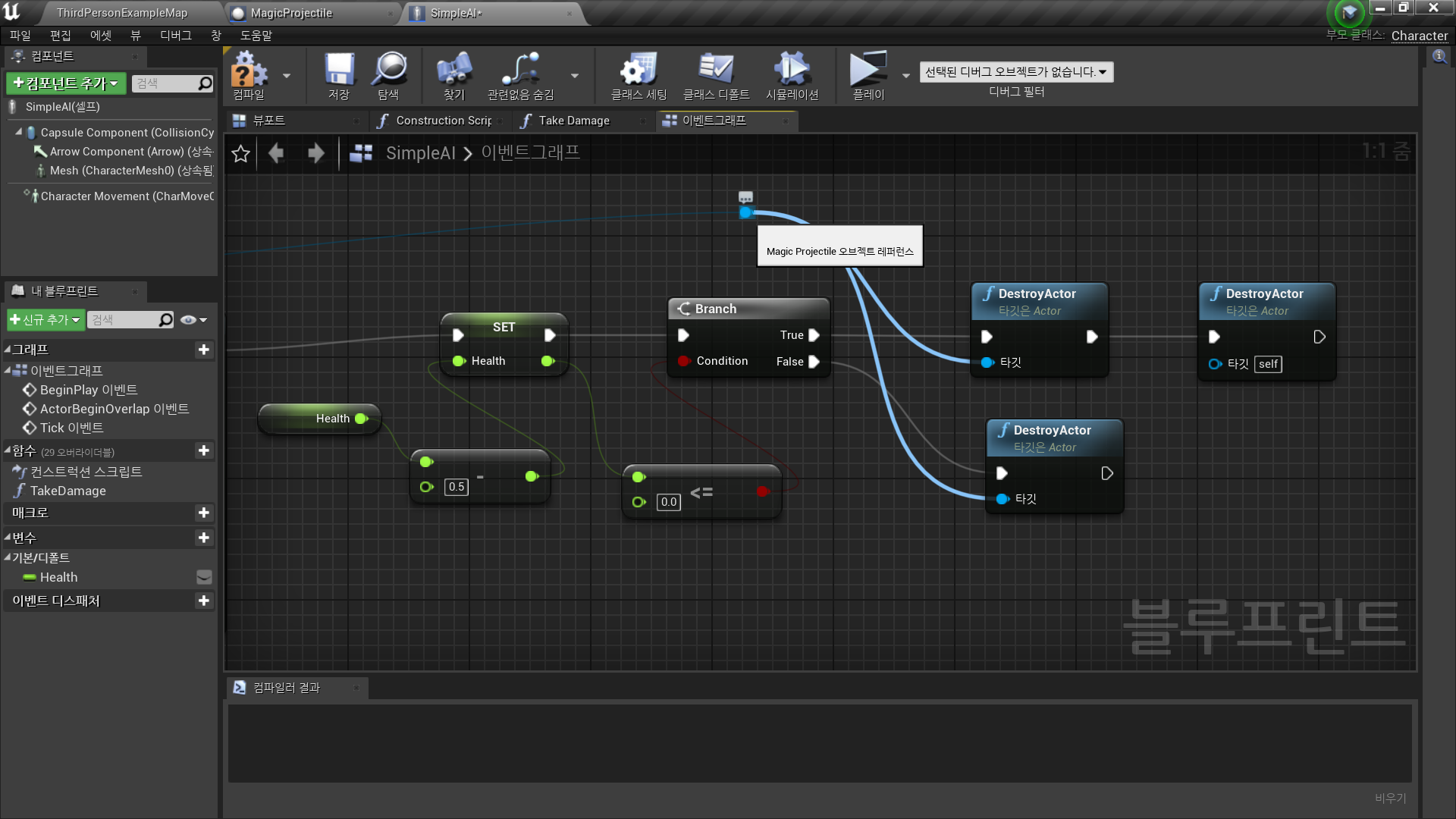Click the Save (저장) toolbar icon
Screen dimensions: 1456x819
point(339,71)
